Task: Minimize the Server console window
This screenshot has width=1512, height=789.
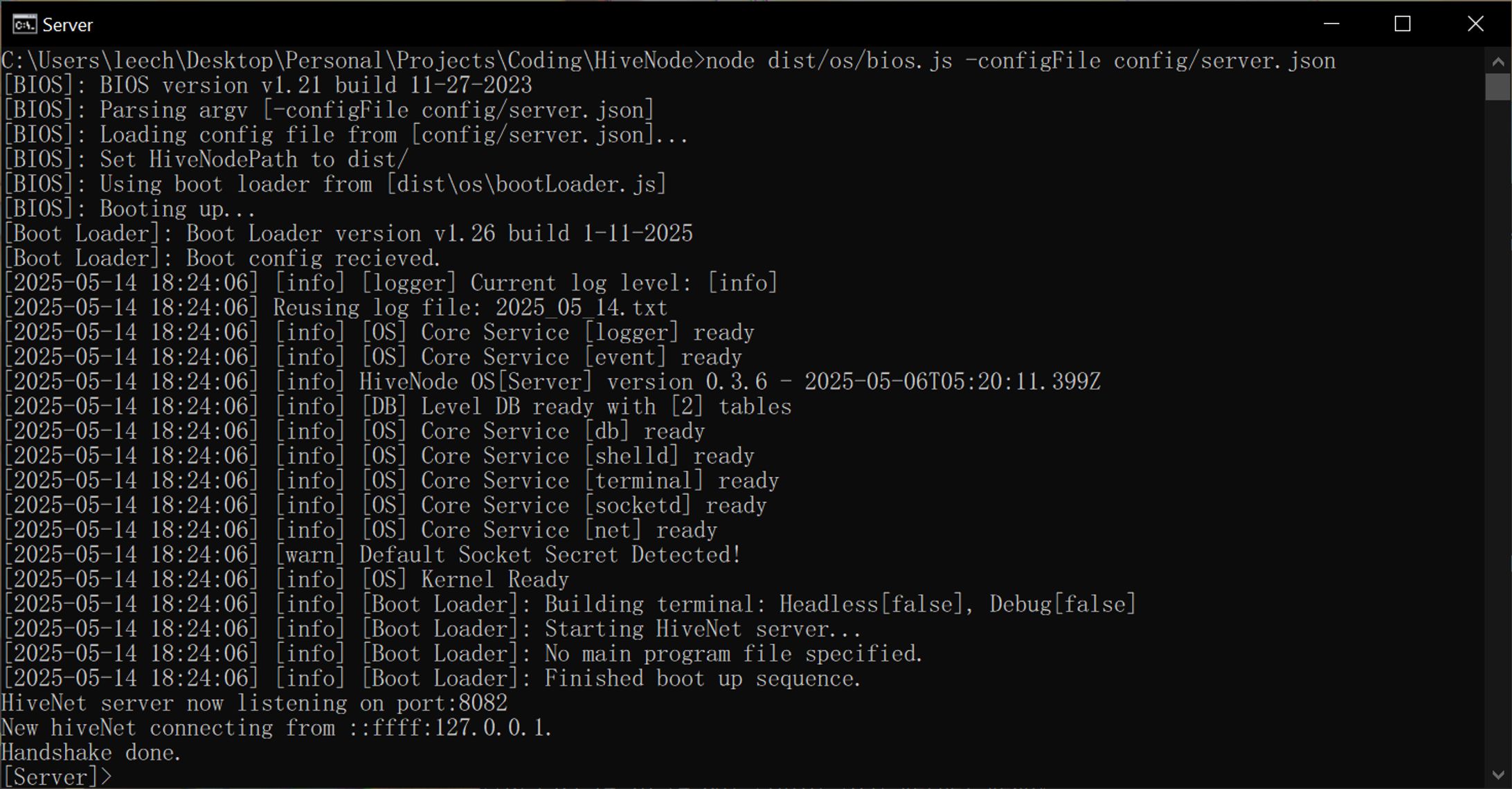Action: pos(1331,24)
